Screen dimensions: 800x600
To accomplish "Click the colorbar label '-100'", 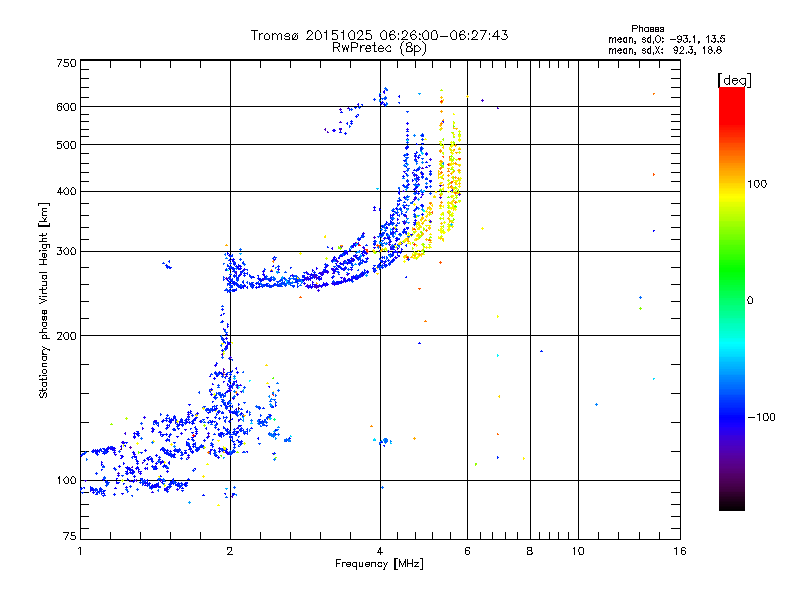I will click(762, 417).
